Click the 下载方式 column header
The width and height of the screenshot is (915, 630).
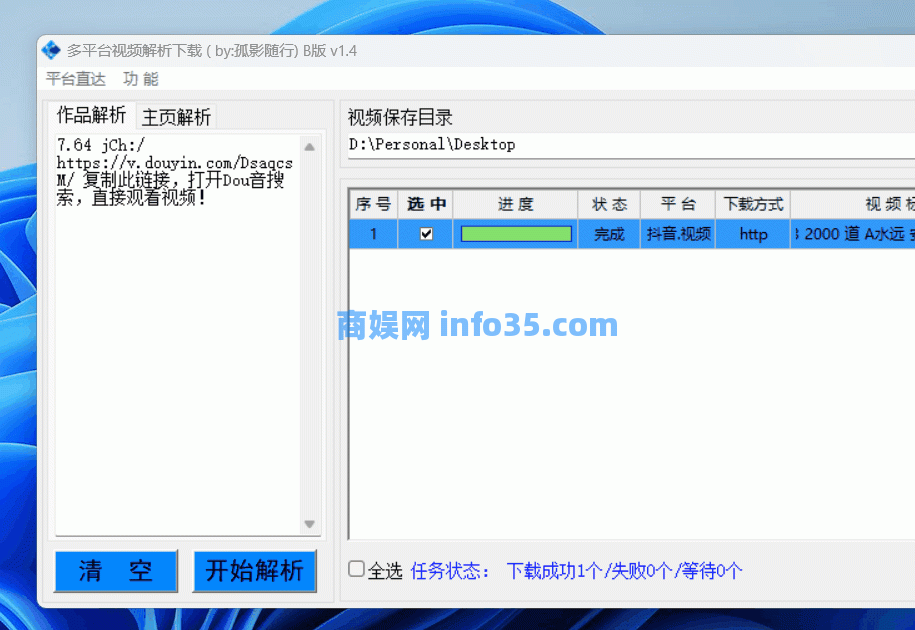[x=752, y=203]
